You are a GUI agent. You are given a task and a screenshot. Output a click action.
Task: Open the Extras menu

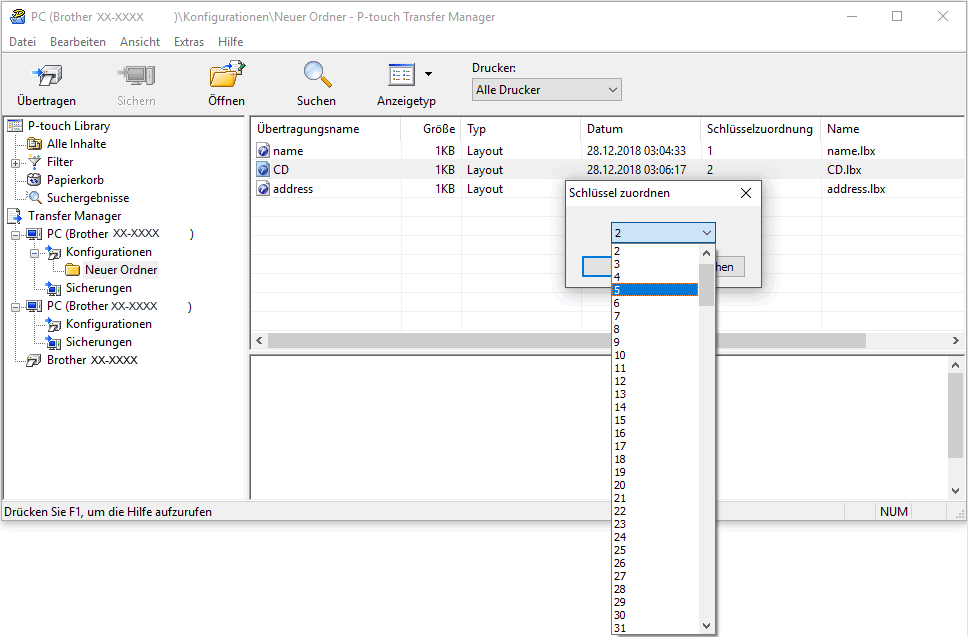[x=189, y=42]
